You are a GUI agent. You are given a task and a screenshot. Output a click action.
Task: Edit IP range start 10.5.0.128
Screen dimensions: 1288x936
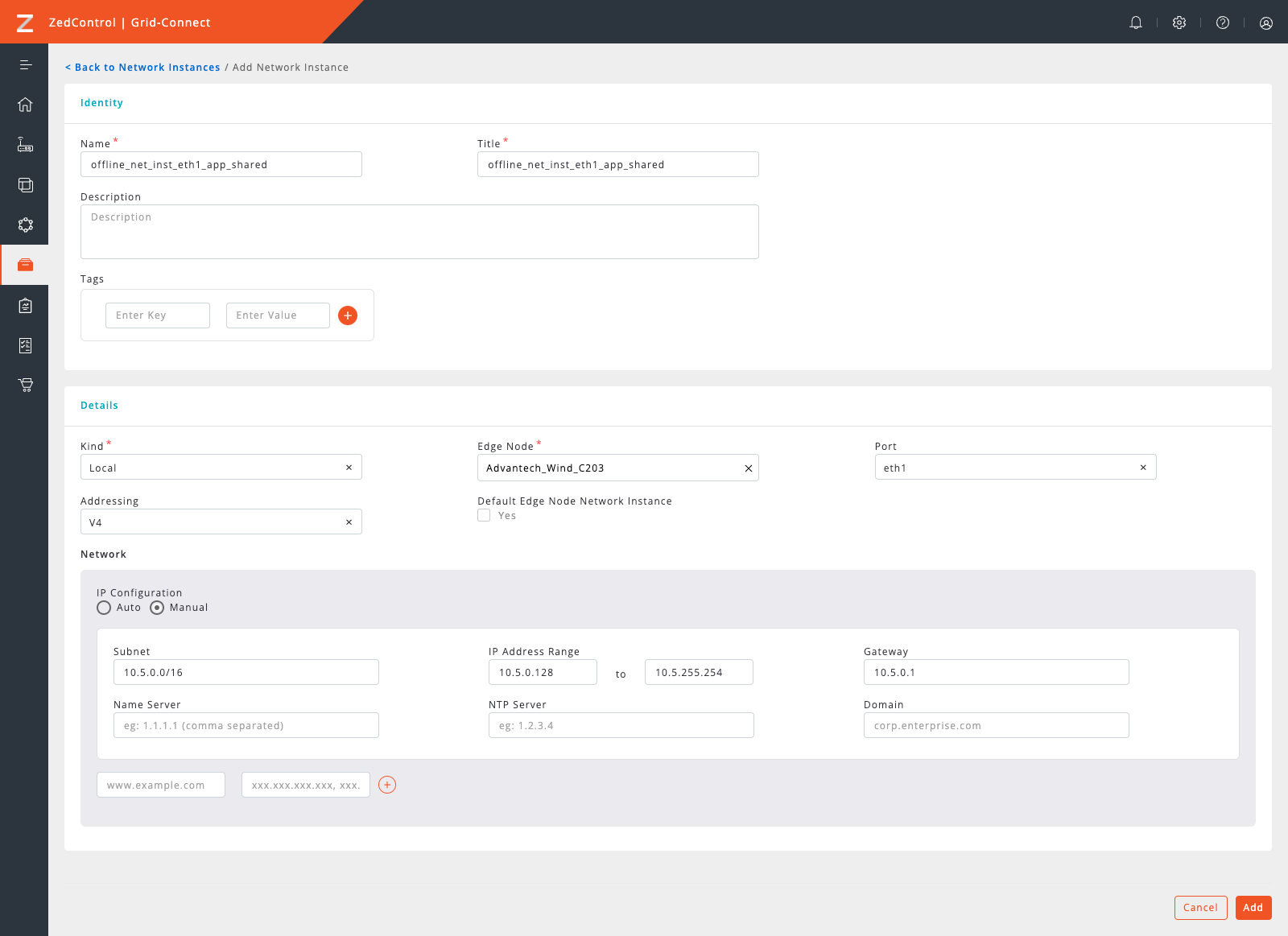click(x=543, y=672)
